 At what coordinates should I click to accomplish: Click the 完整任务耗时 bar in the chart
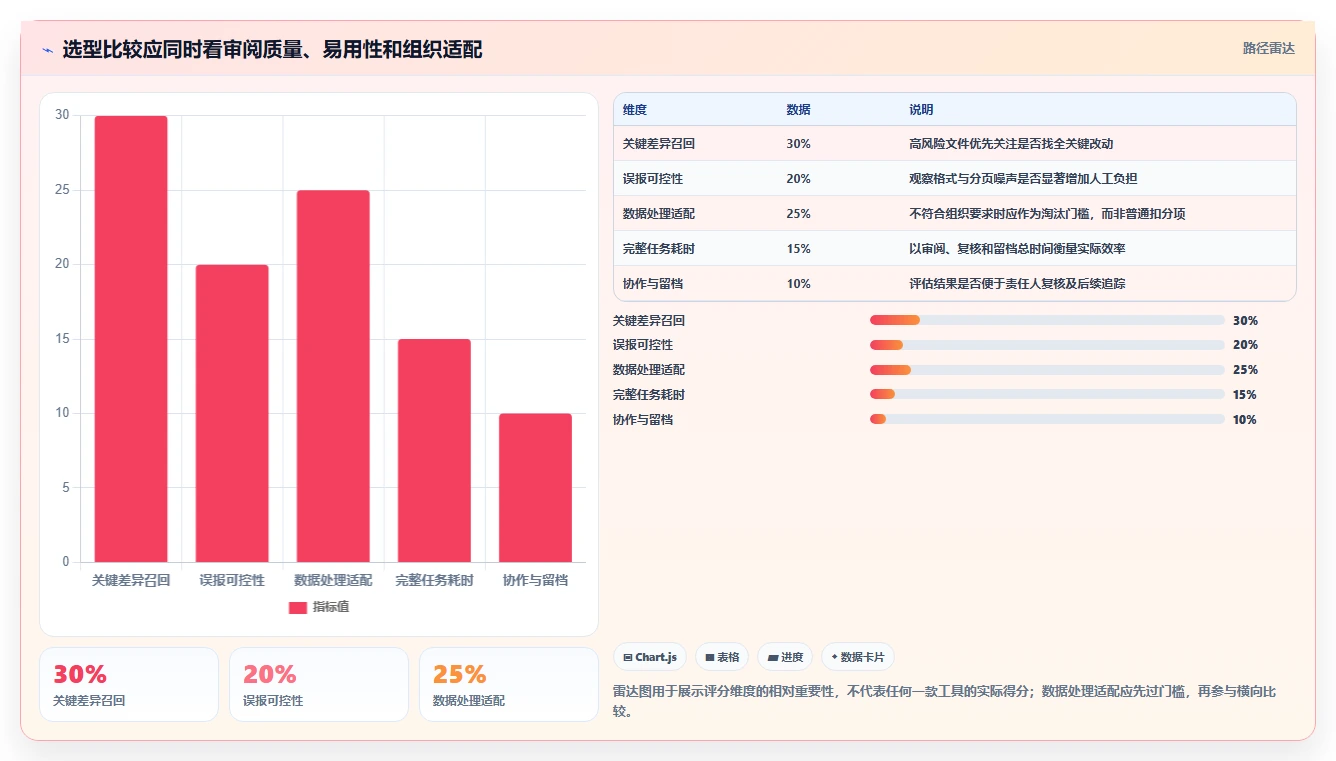tap(434, 450)
